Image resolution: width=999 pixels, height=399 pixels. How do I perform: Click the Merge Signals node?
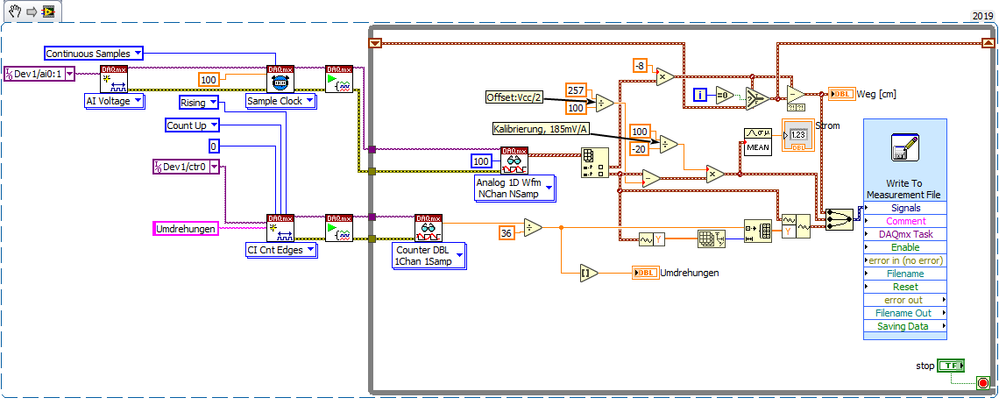pos(839,220)
